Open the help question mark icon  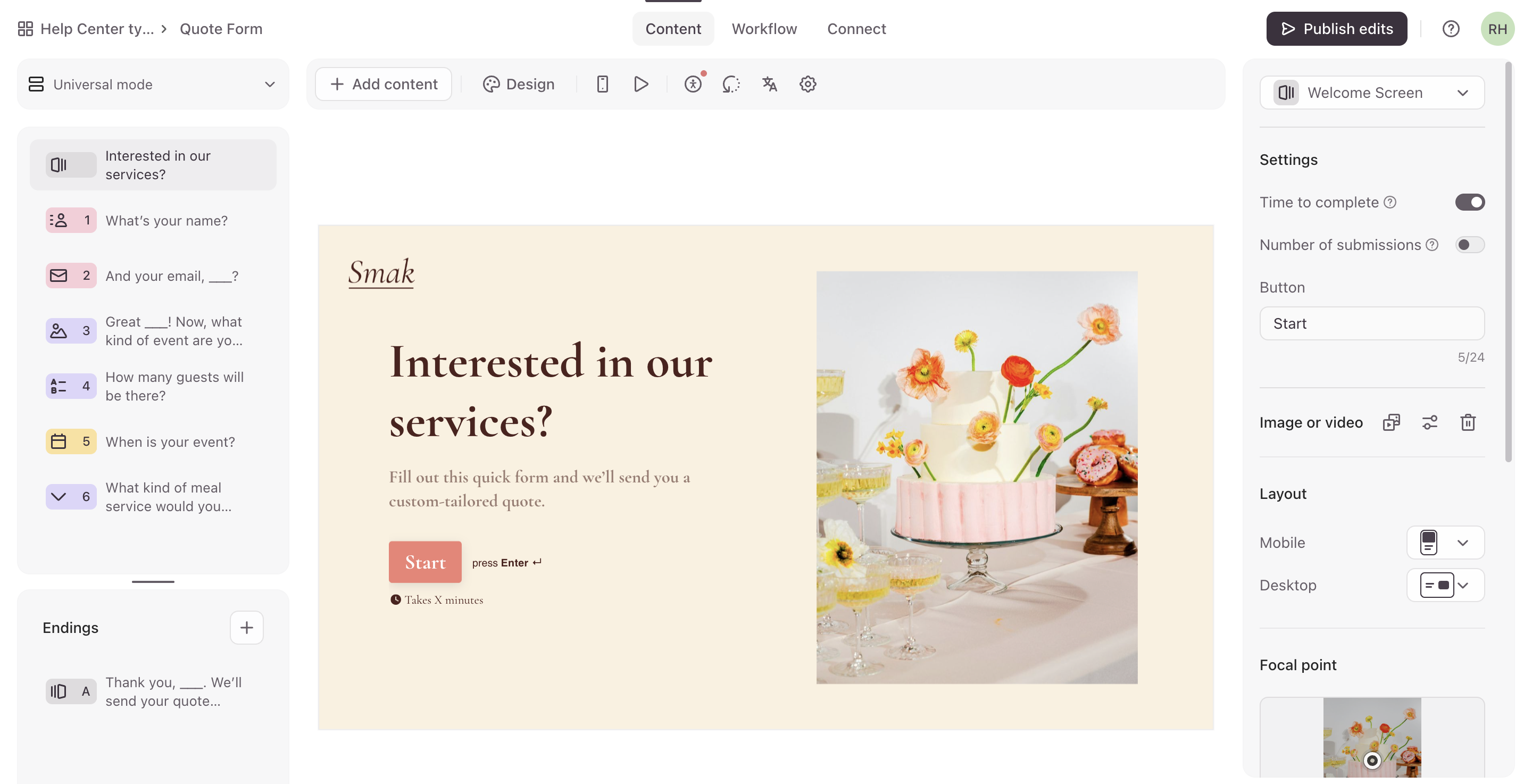(x=1450, y=29)
